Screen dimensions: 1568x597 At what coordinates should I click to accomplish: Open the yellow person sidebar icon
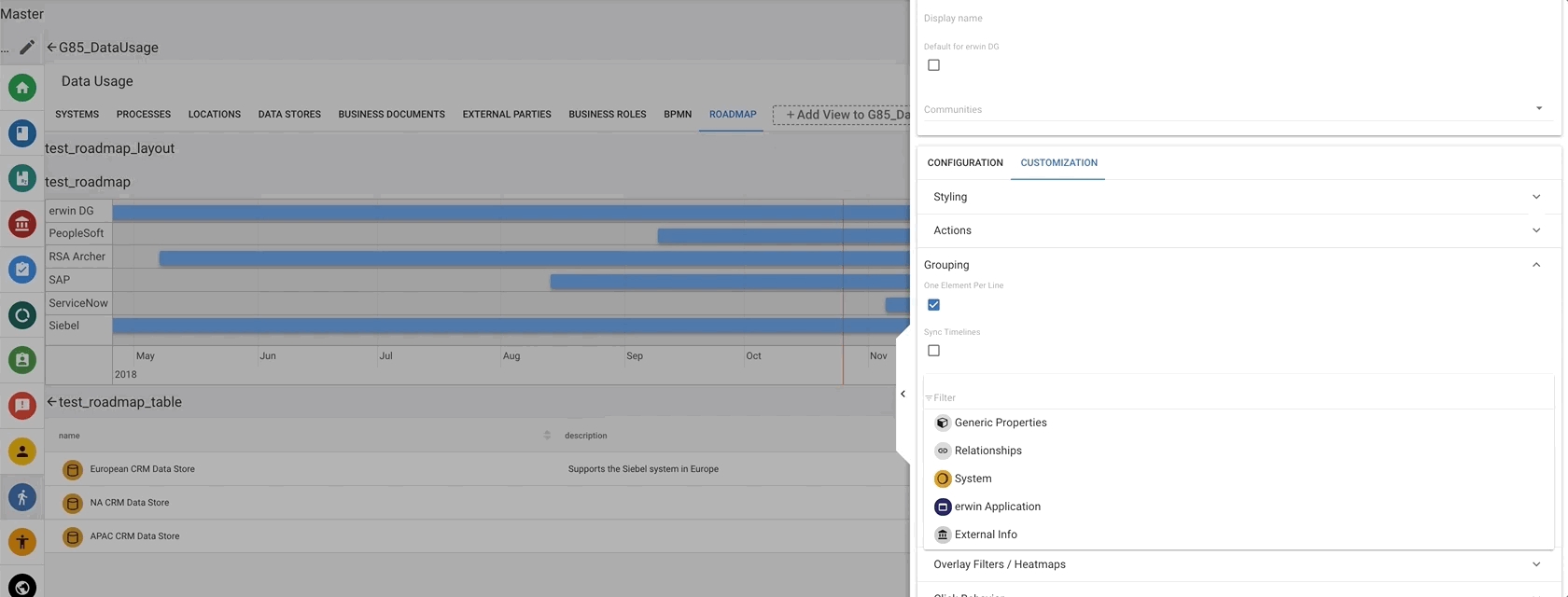click(x=22, y=451)
